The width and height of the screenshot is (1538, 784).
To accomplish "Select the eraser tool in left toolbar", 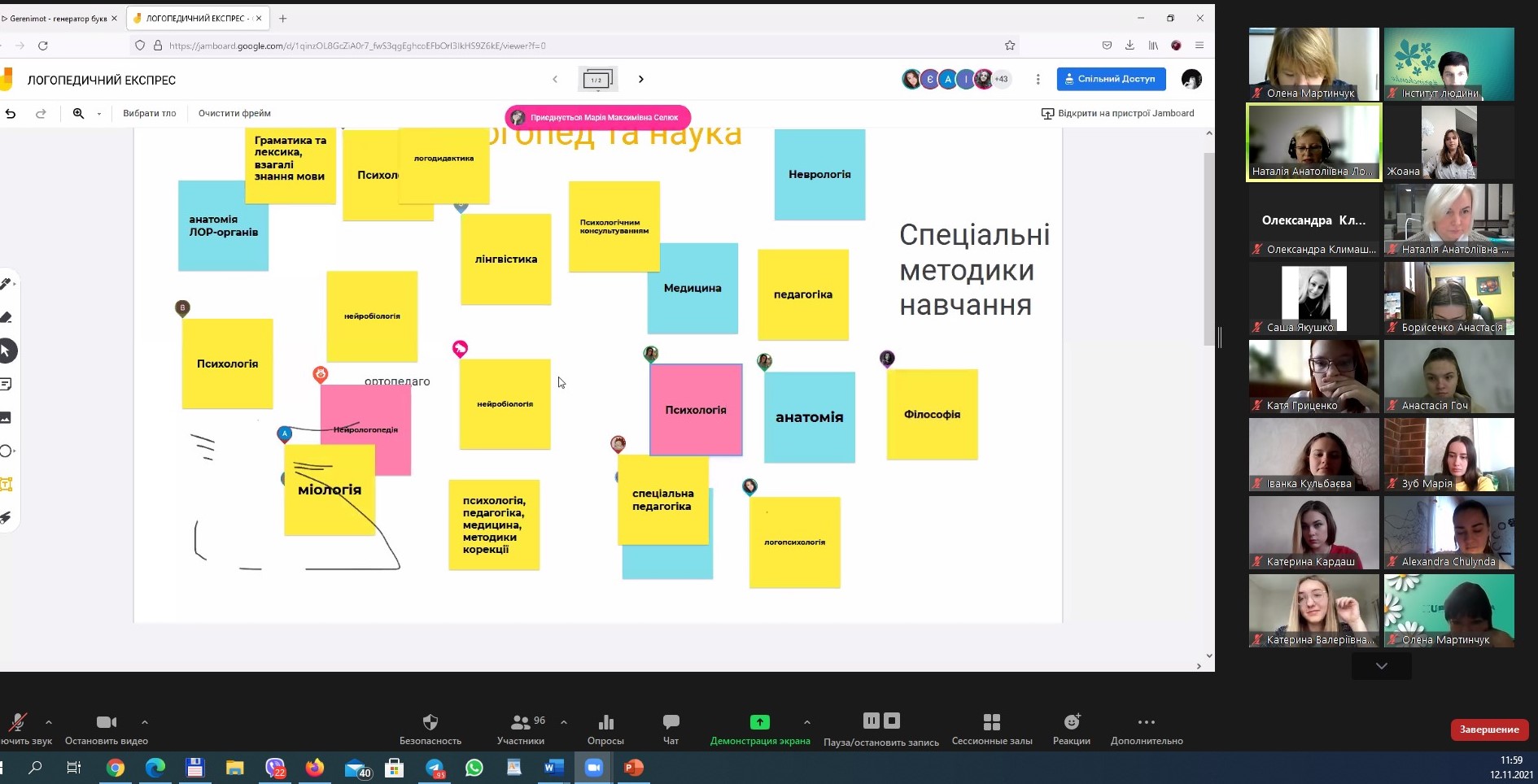I will (6, 317).
